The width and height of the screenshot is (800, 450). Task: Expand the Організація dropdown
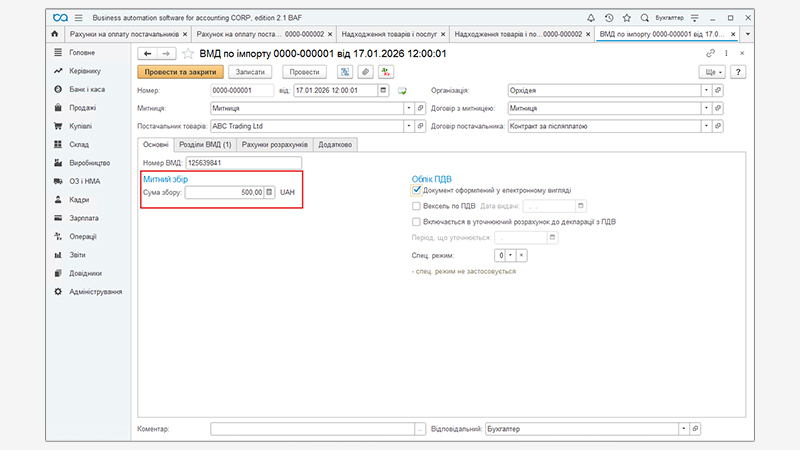point(706,90)
